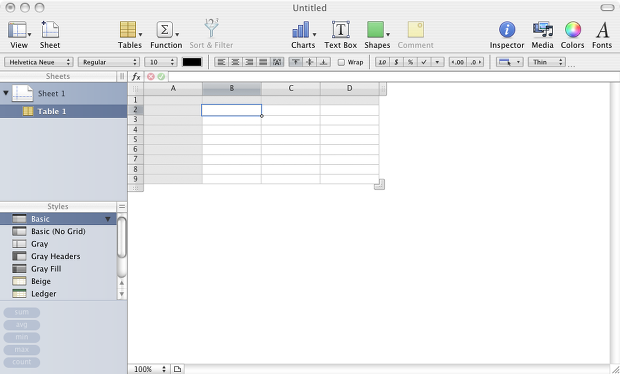Open the 100% zoom dropdown

tap(149, 369)
